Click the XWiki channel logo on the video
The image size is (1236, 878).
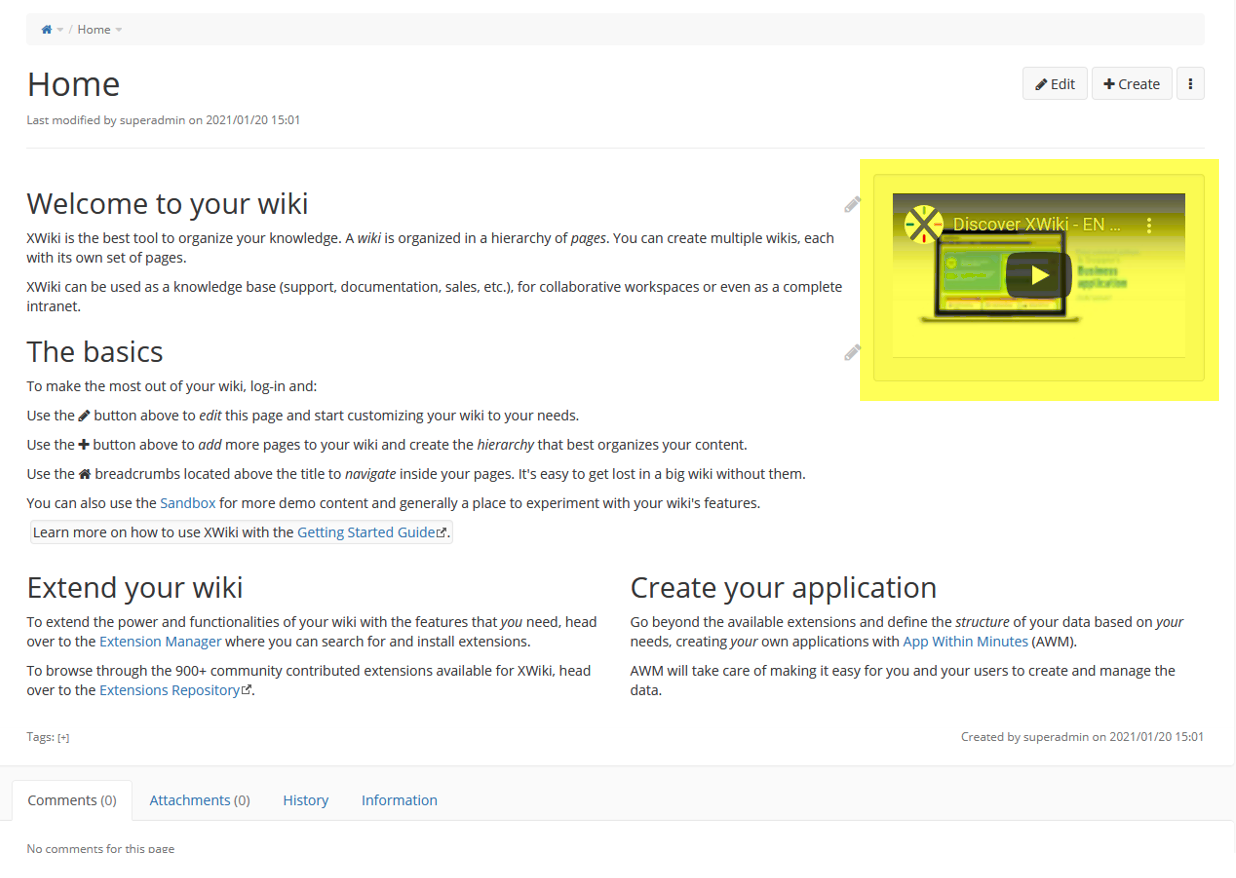tap(924, 225)
